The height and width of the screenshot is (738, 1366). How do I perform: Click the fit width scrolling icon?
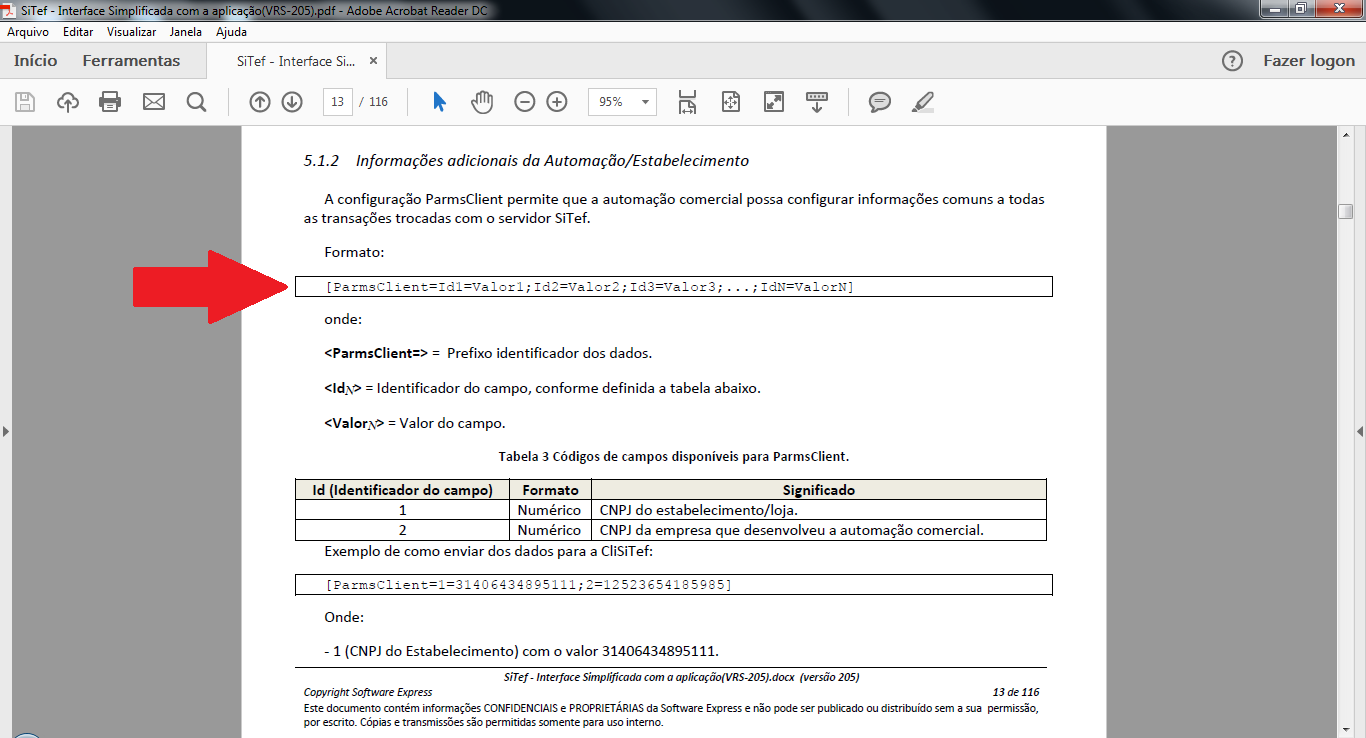click(687, 102)
